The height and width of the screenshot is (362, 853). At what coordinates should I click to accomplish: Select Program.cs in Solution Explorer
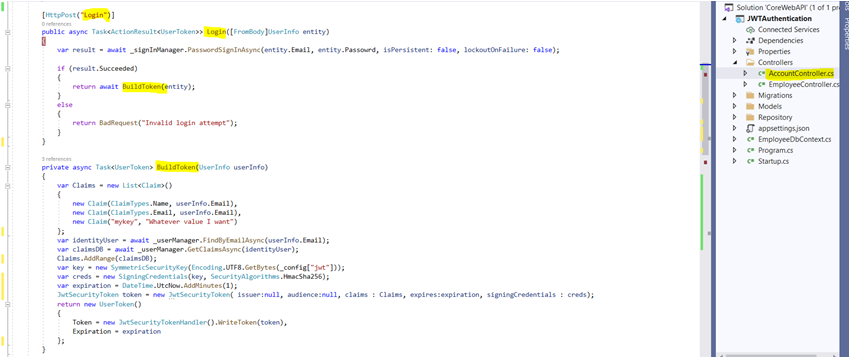click(775, 150)
